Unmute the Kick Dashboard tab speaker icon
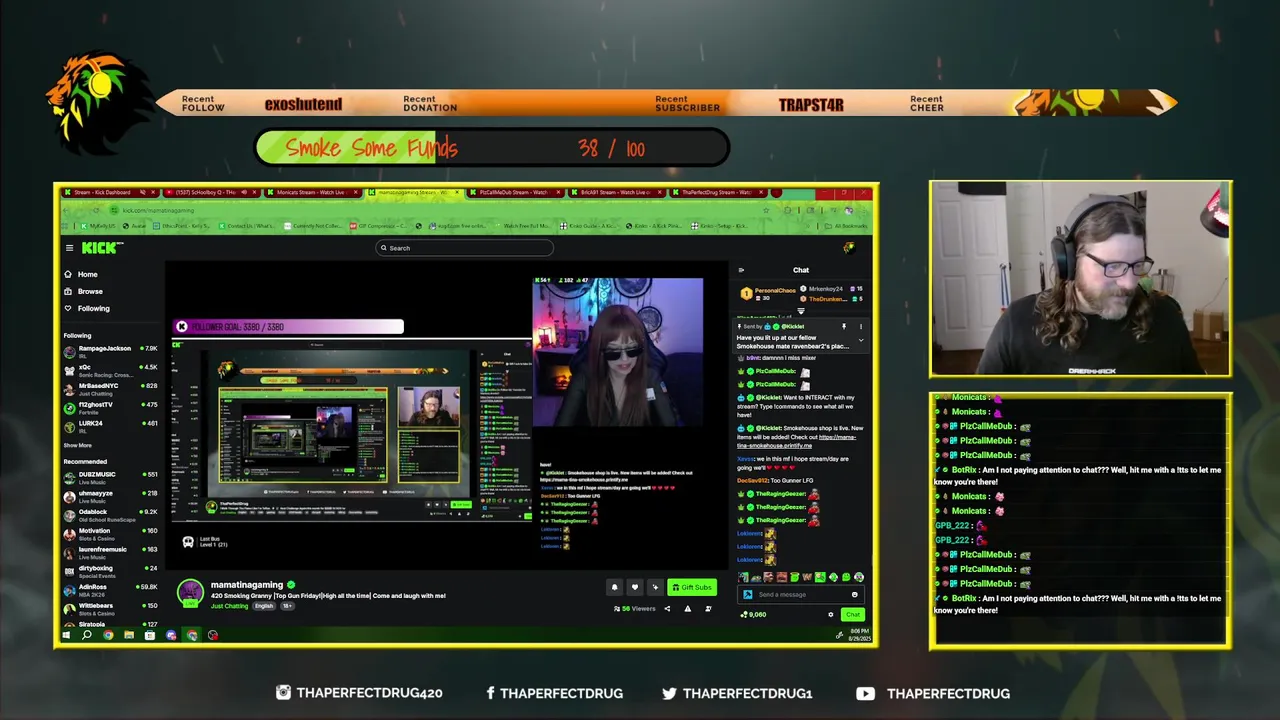 [x=142, y=192]
